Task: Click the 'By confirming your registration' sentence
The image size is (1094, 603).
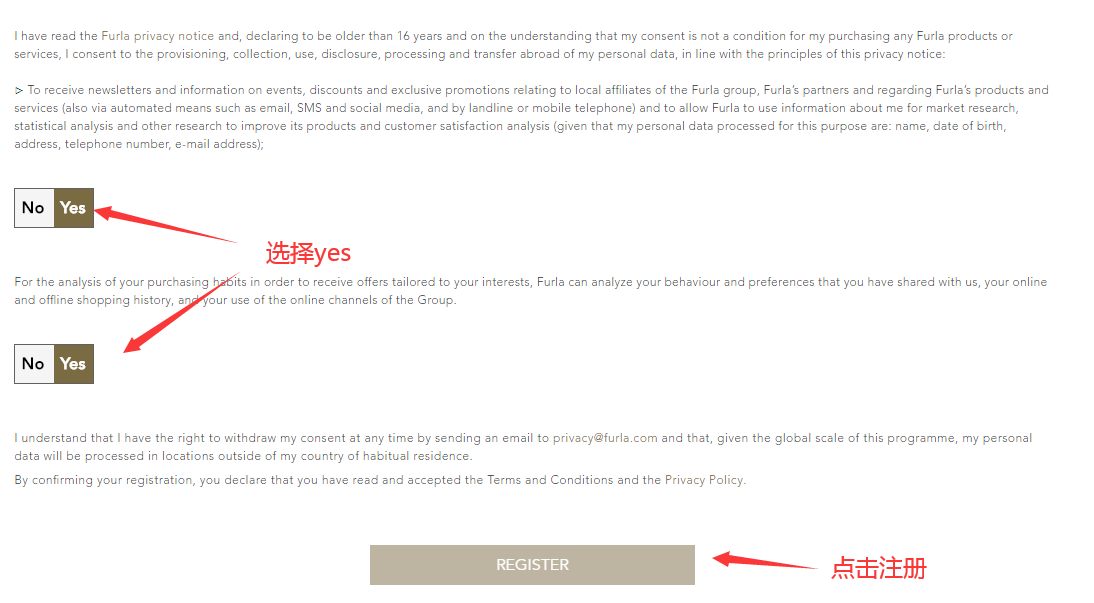Action: (x=380, y=480)
